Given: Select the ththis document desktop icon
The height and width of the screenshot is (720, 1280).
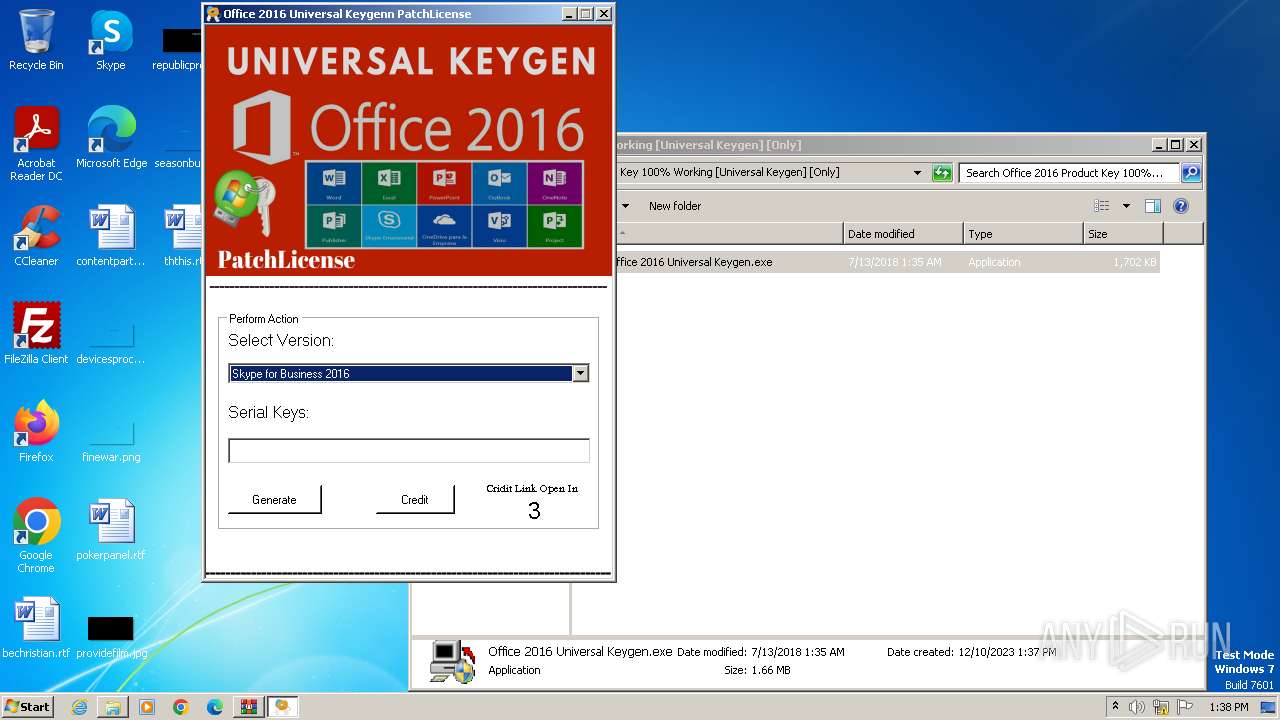Looking at the screenshot, I should 185,236.
